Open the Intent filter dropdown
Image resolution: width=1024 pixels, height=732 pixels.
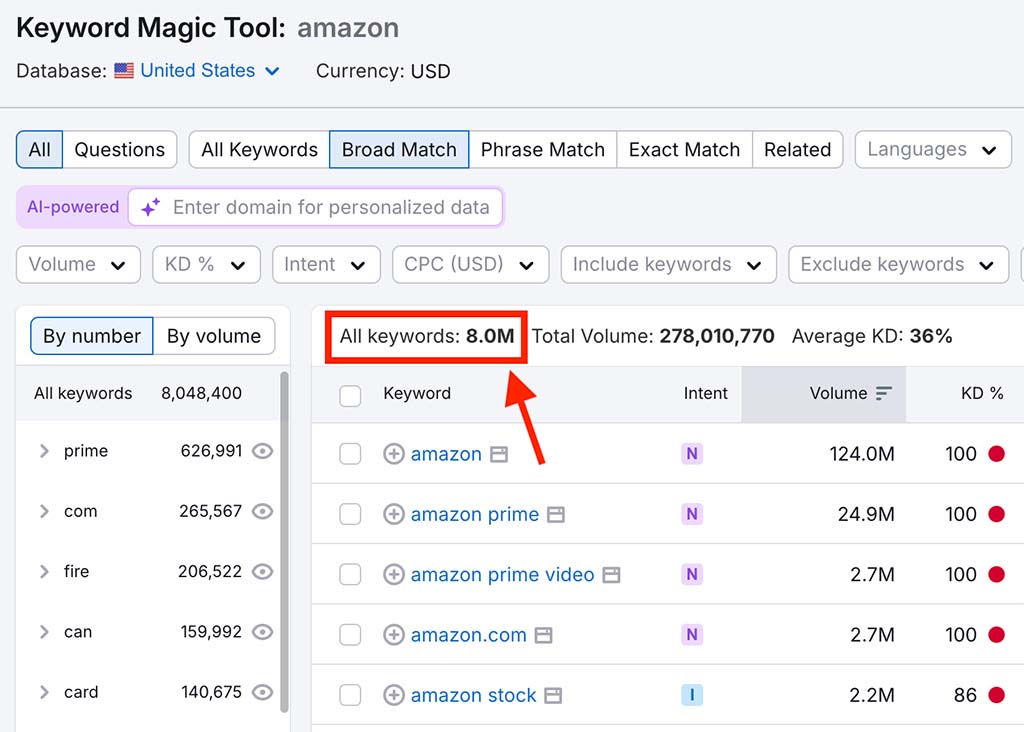(326, 264)
